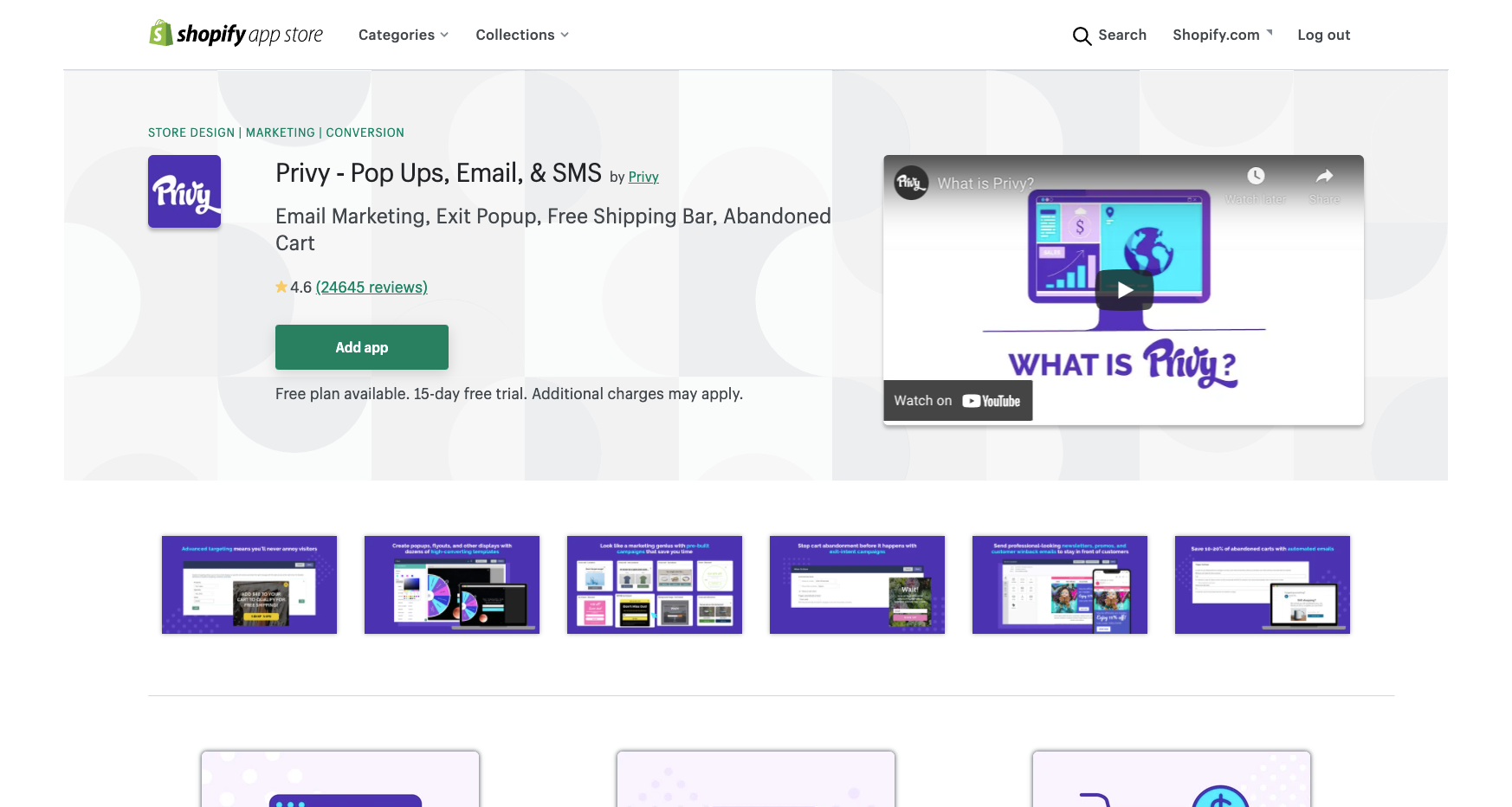Open the Stop cart abandonment screenshot thumbnail
Viewport: 1512px width, 807px height.
857,584
